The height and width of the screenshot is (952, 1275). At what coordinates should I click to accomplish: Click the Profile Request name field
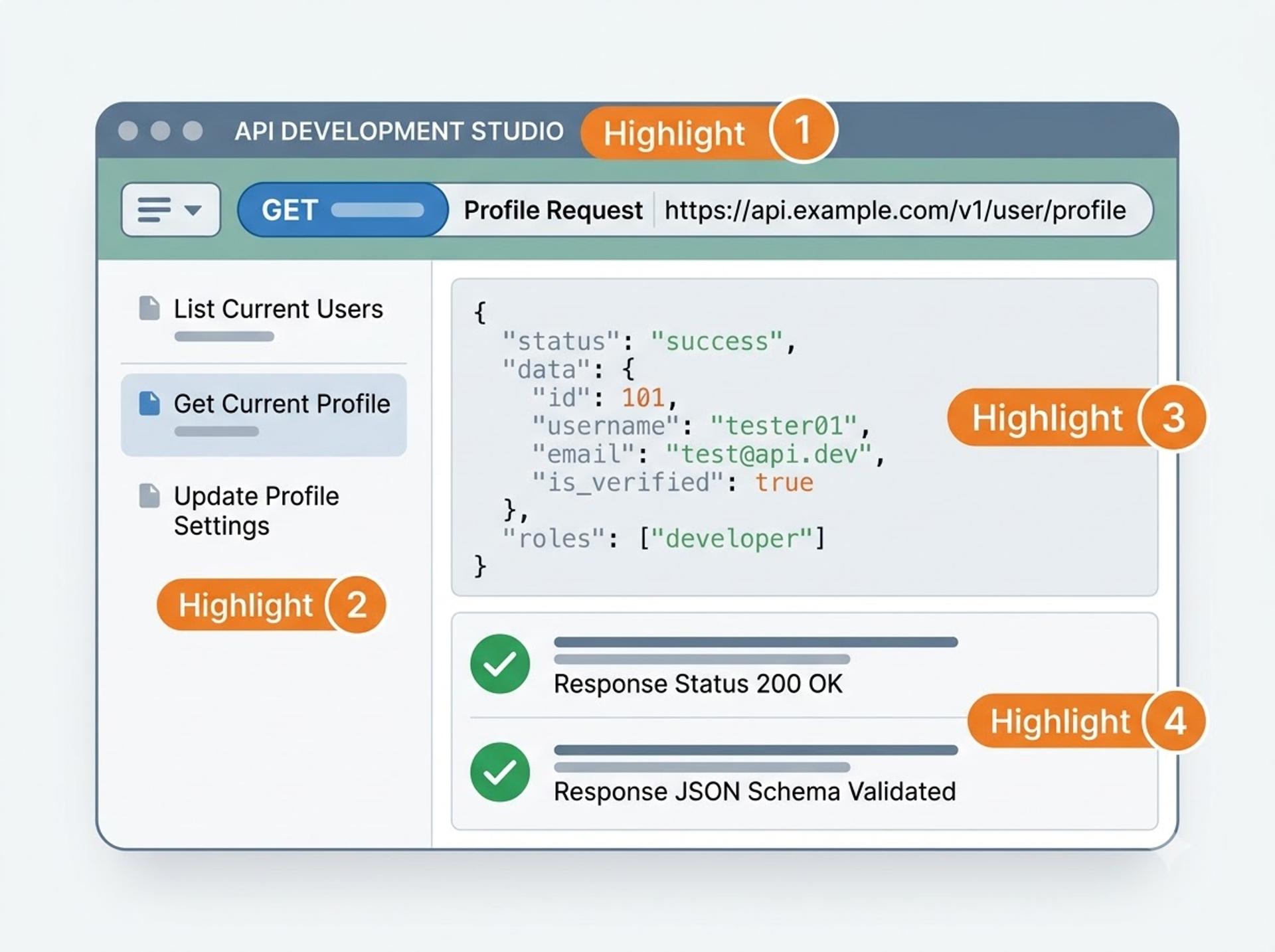pos(552,210)
